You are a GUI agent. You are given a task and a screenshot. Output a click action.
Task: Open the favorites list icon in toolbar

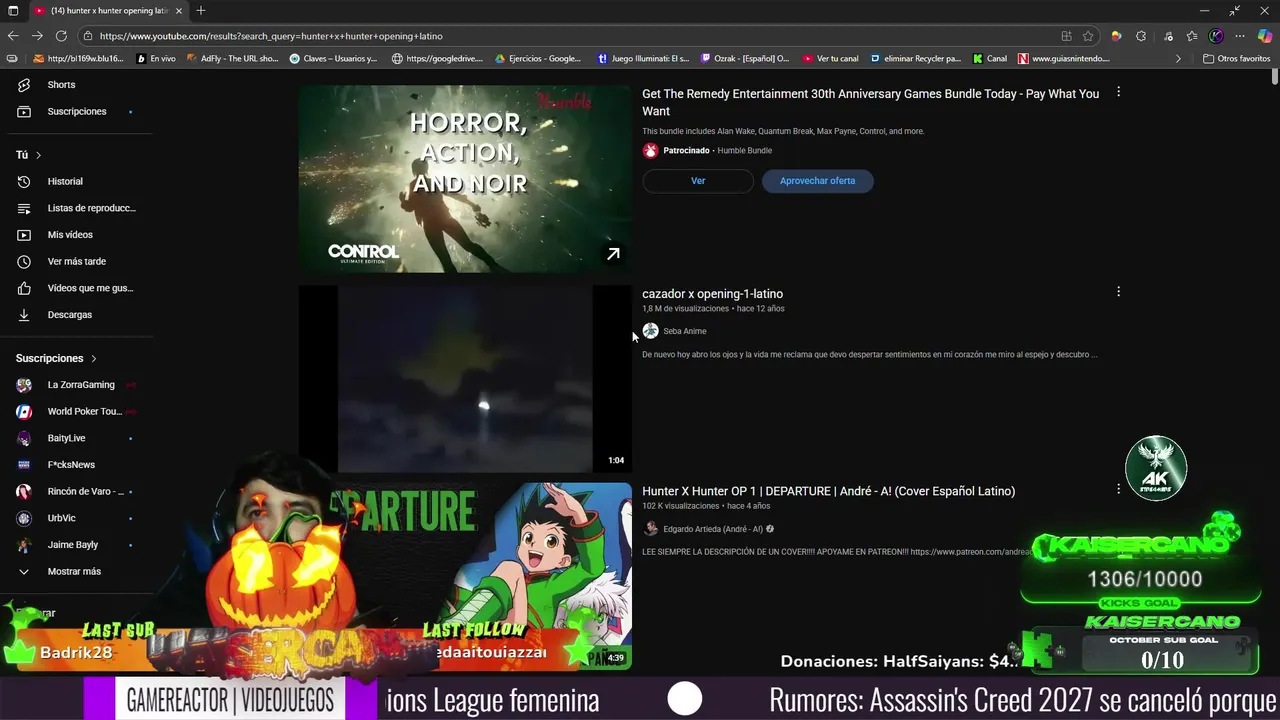[x=1191, y=36]
